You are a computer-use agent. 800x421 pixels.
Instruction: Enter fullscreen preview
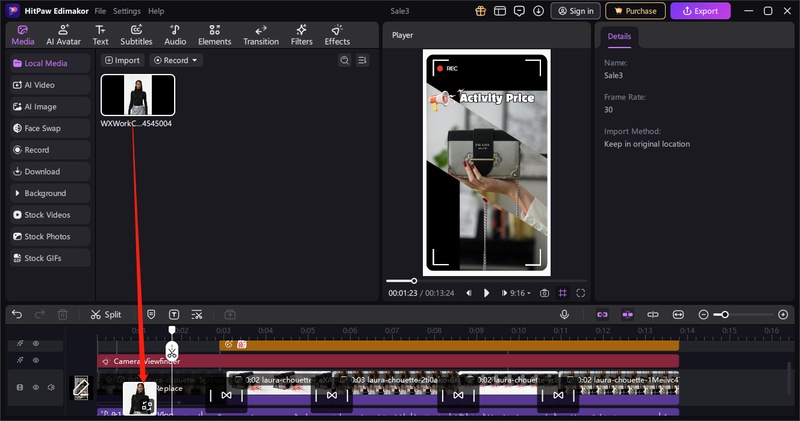(581, 293)
